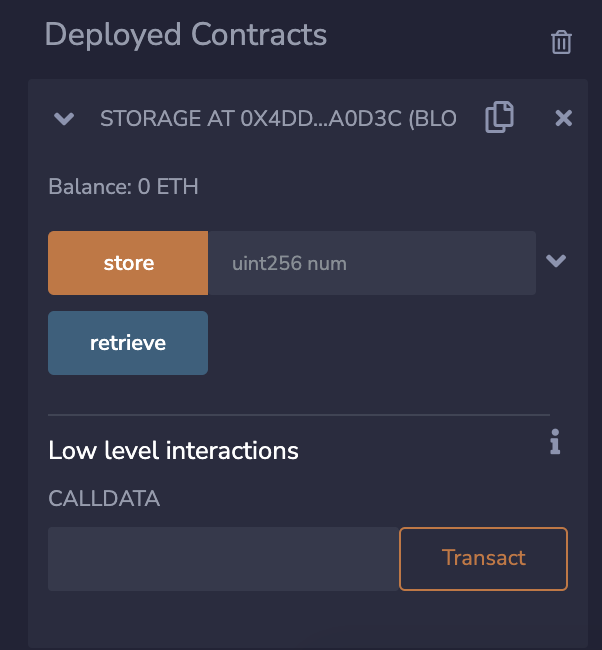
Task: Click into the CALLDATA input box
Action: point(223,559)
